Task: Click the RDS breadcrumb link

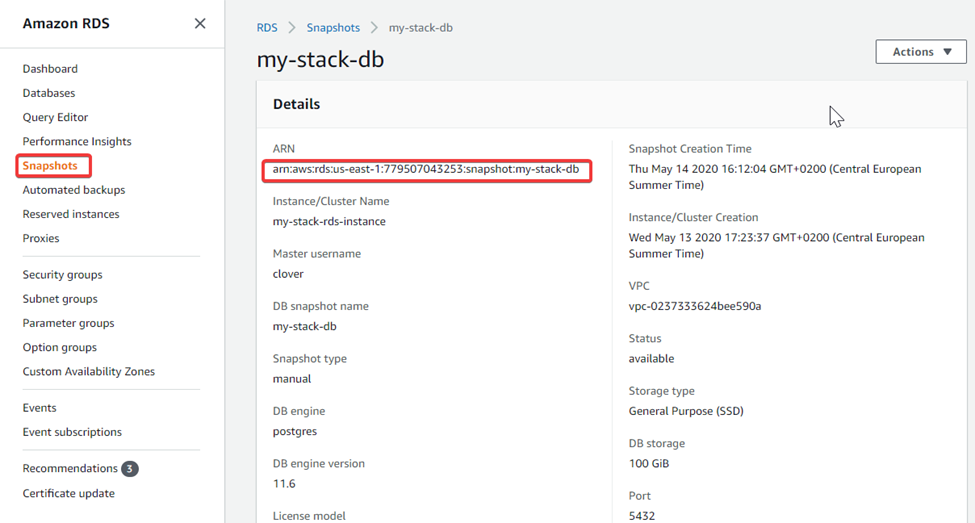Action: coord(267,28)
